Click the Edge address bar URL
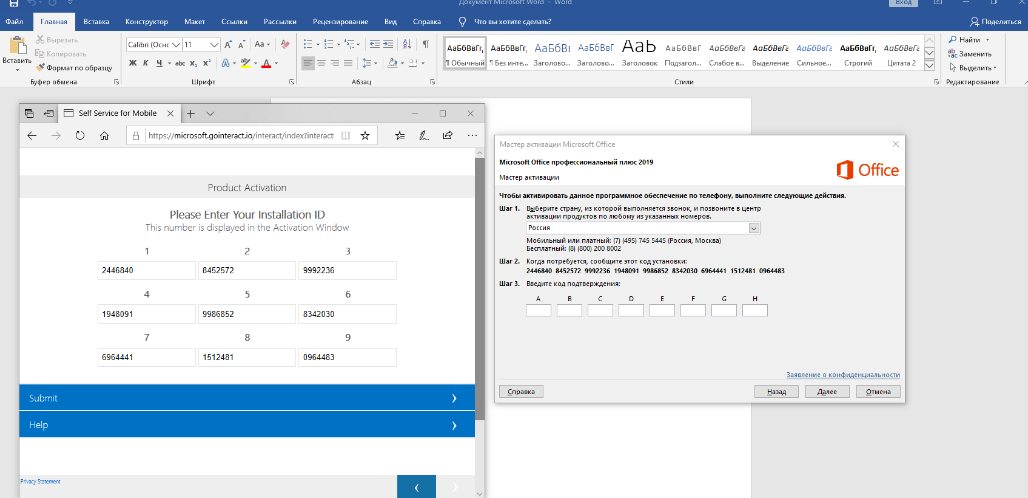This screenshot has height=498, width=1028. click(x=240, y=136)
